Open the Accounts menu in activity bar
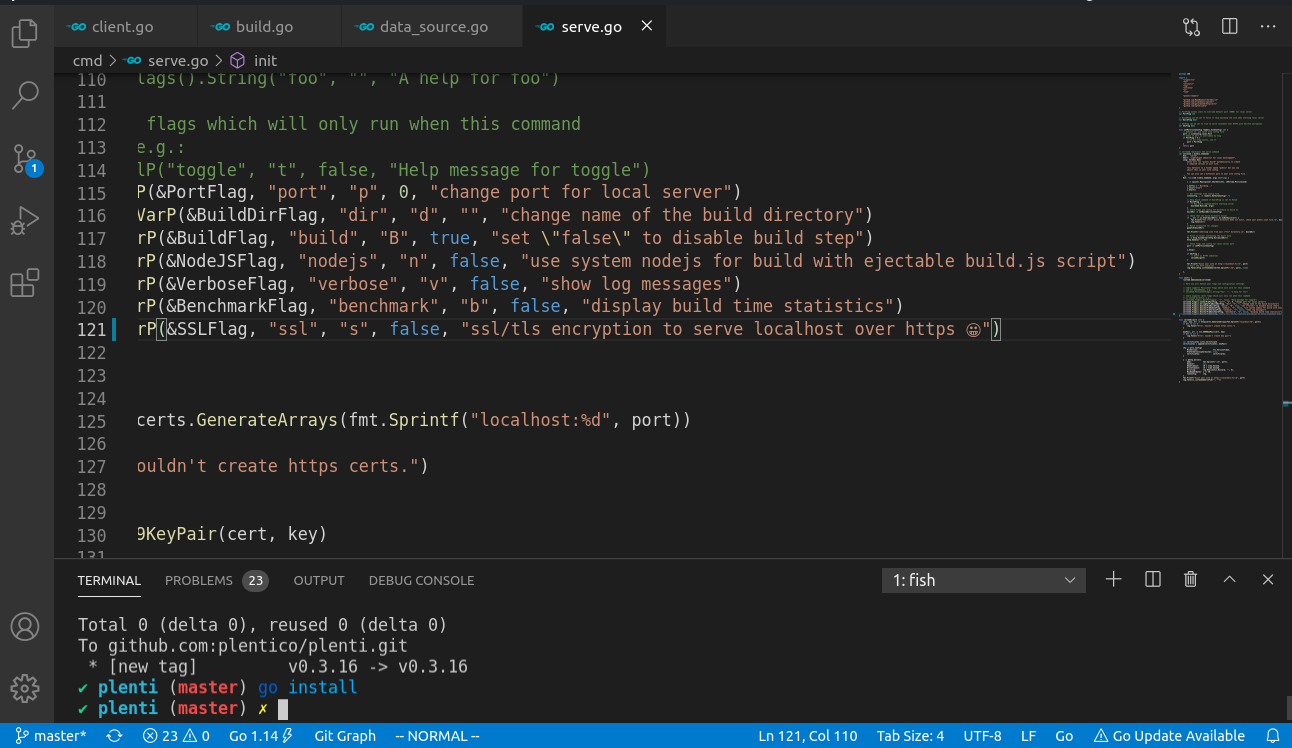 24,627
